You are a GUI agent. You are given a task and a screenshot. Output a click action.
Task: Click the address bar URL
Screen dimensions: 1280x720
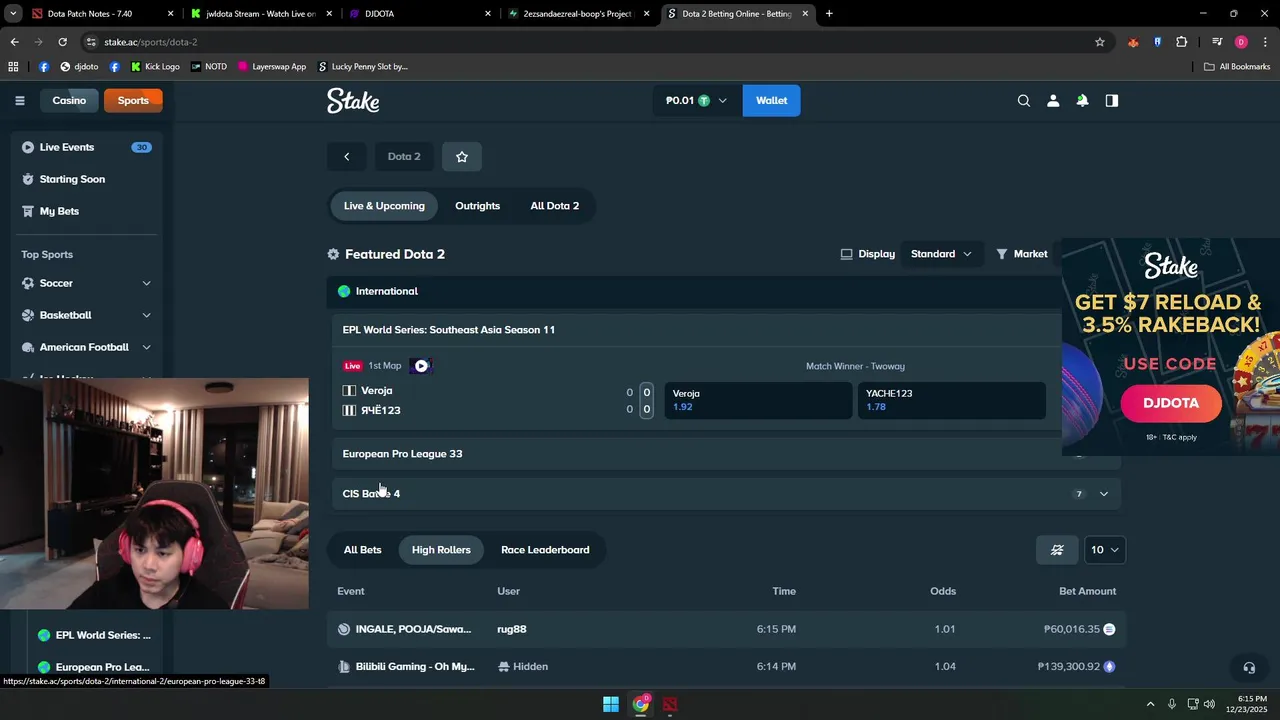(x=151, y=42)
